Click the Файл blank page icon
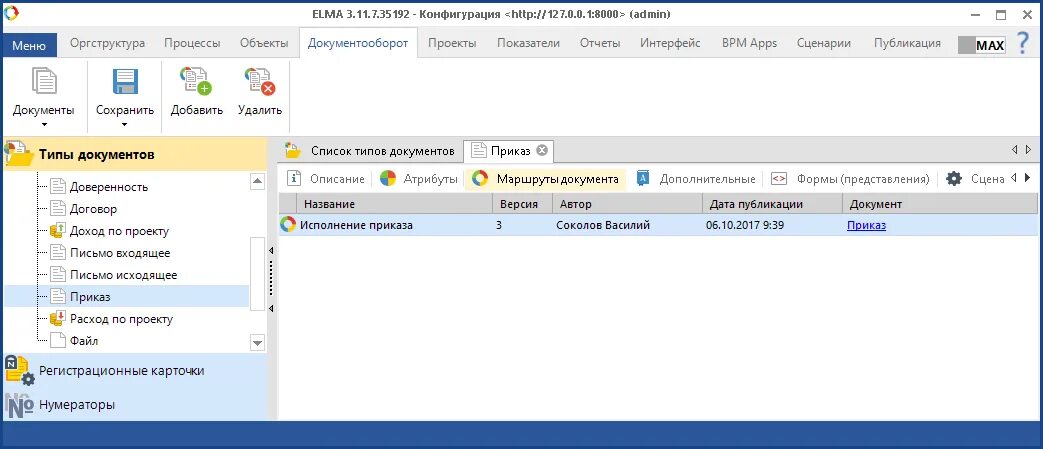Viewport: 1043px width, 449px height. coord(59,341)
